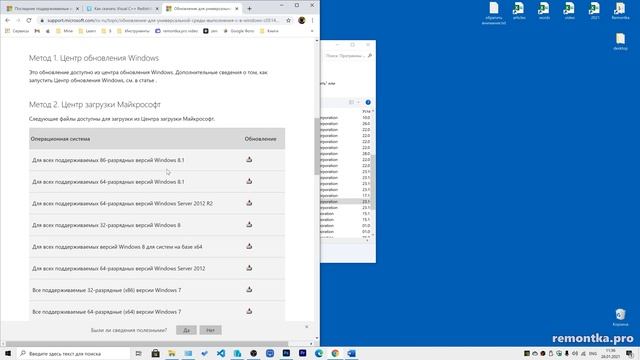640x360 pixels.
Task: Open Microsoft Word from the taskbar
Action: click(351, 353)
